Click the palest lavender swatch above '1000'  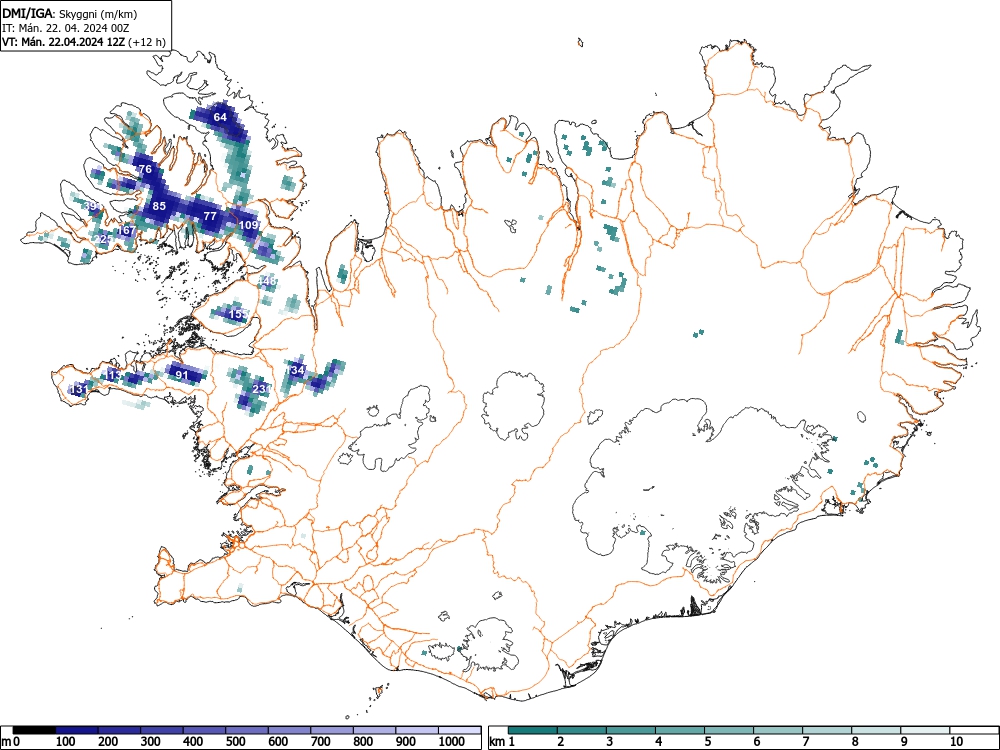(459, 730)
